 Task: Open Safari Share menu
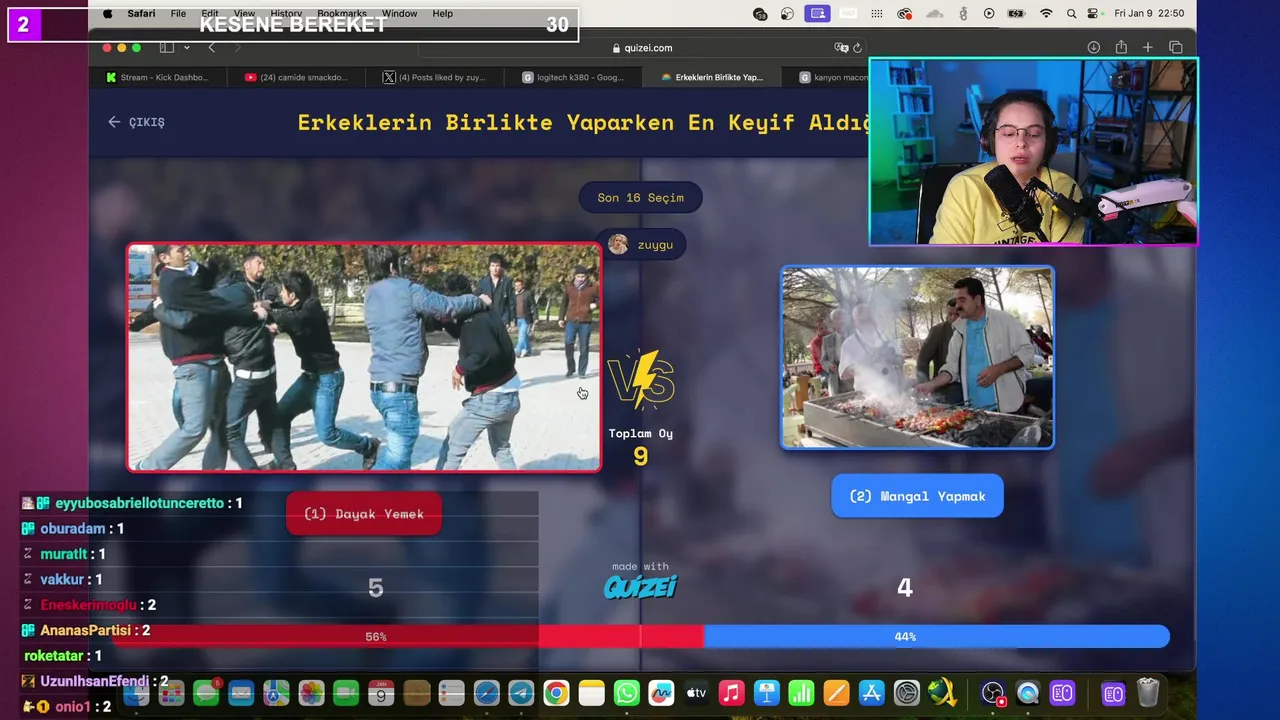[1121, 47]
